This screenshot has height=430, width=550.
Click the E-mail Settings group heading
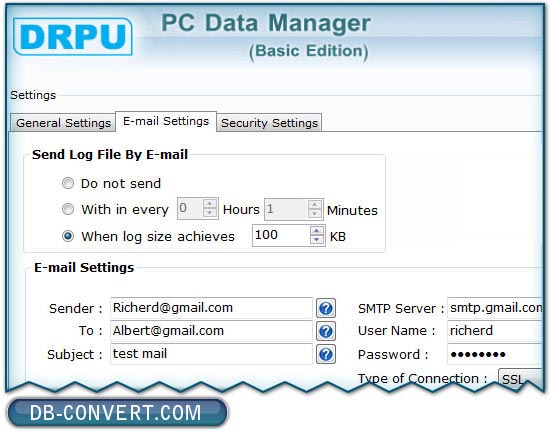coord(84,268)
